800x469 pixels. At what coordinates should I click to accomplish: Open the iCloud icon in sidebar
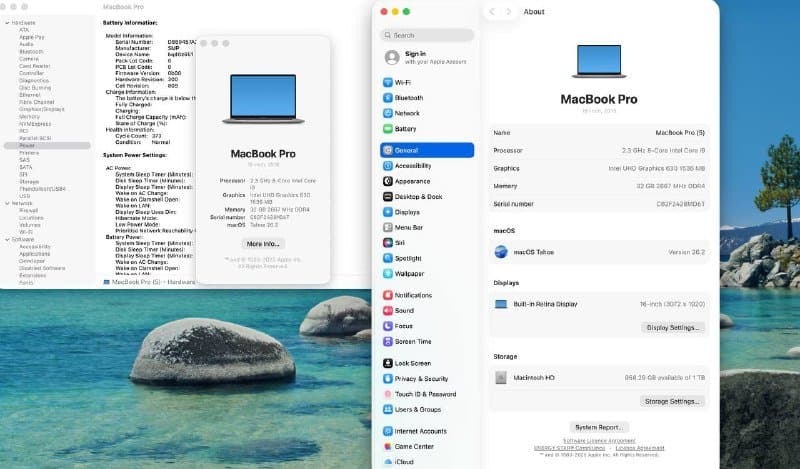[x=388, y=462]
